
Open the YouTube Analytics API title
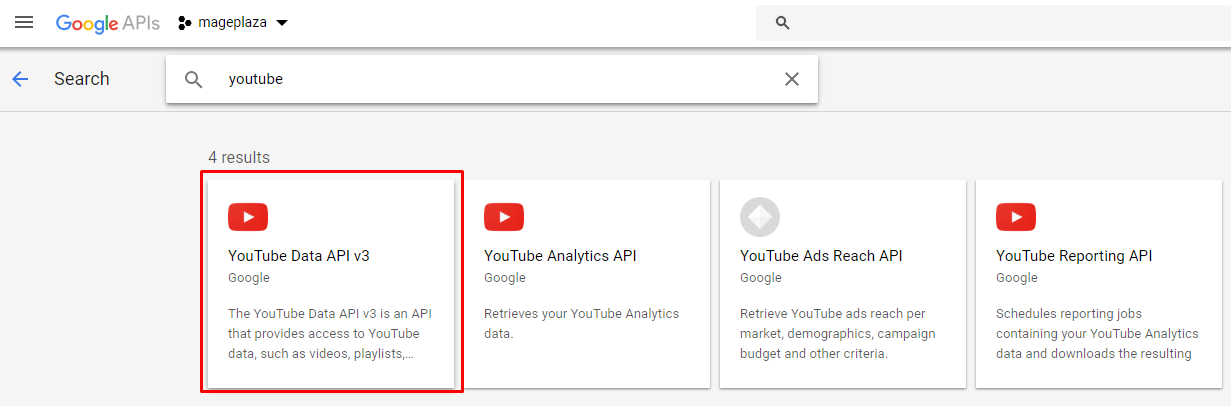[560, 256]
